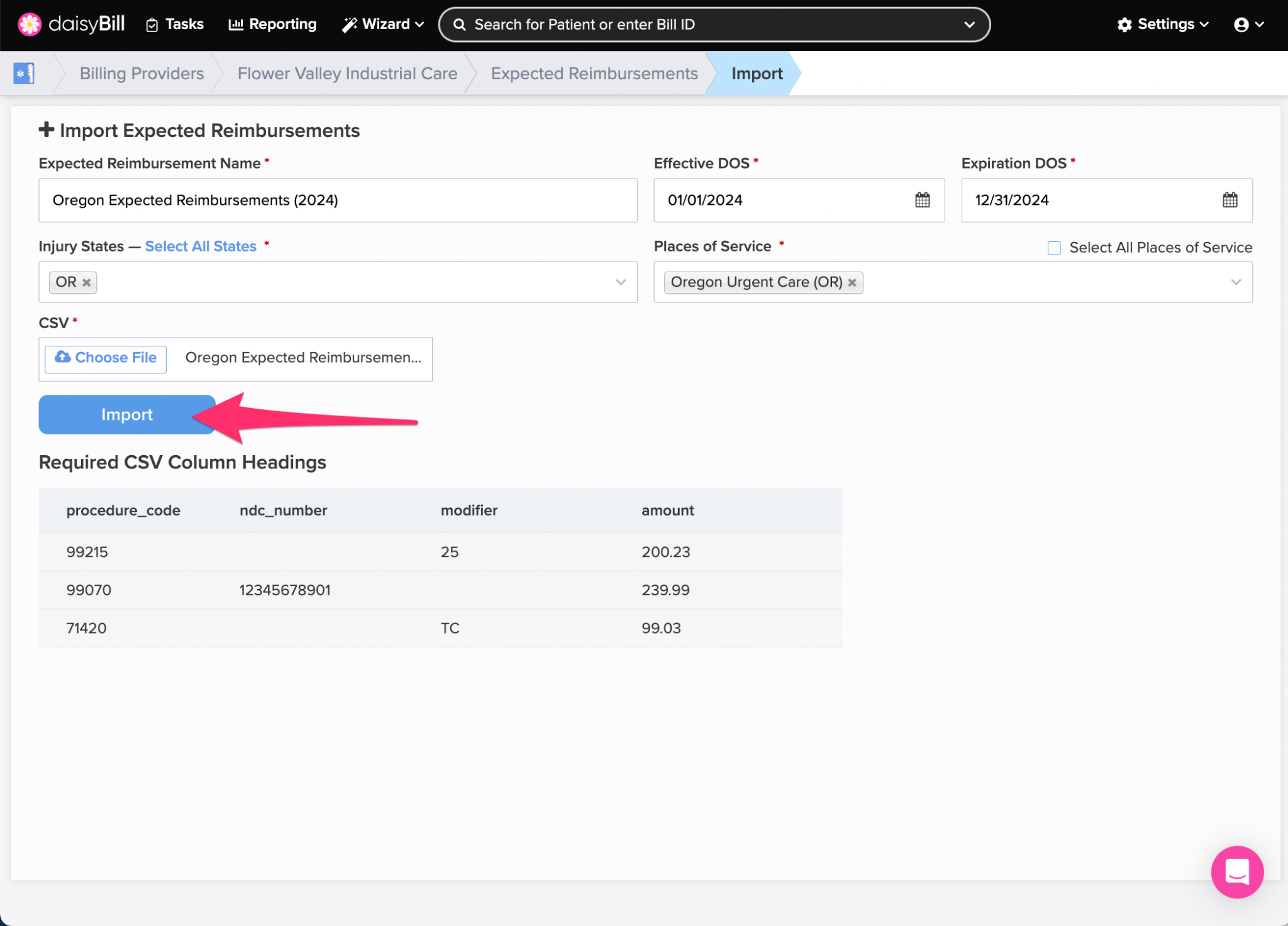Expand the Injury States dropdown
This screenshot has width=1288, height=926.
pyautogui.click(x=620, y=282)
